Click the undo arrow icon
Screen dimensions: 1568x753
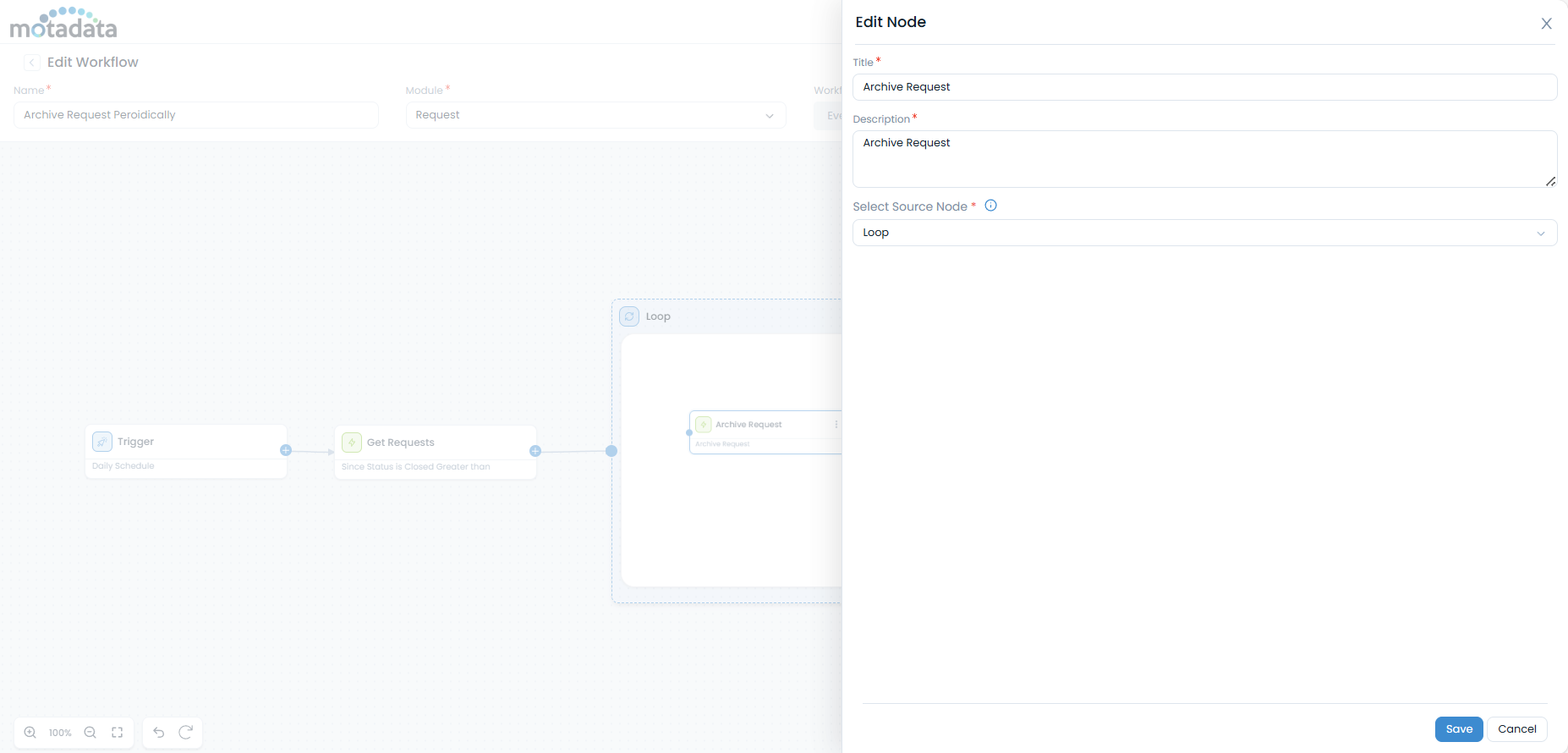click(x=159, y=733)
